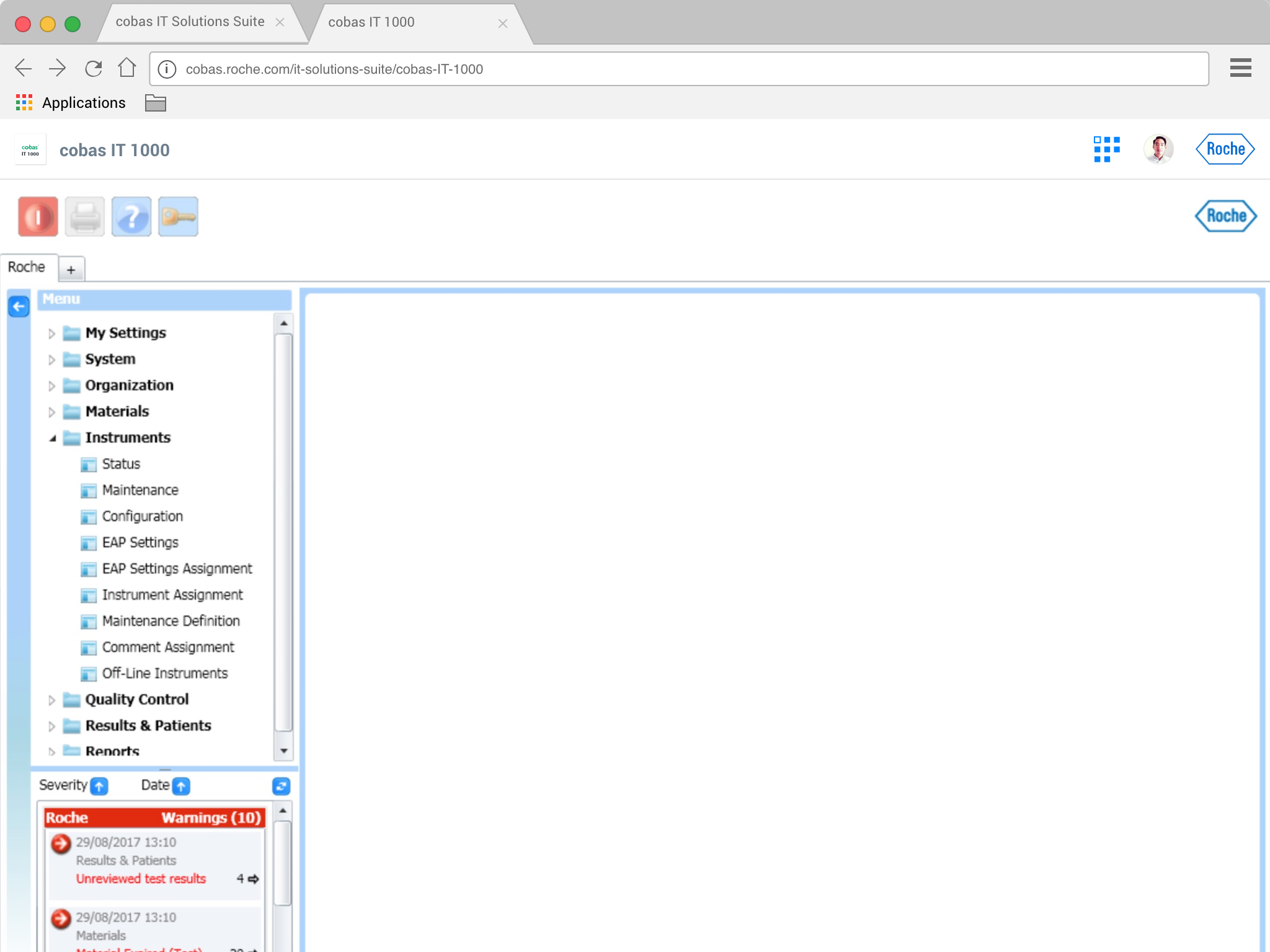Collapse menu panel with blue back arrow
Screen dimensions: 1270x952
(x=19, y=306)
